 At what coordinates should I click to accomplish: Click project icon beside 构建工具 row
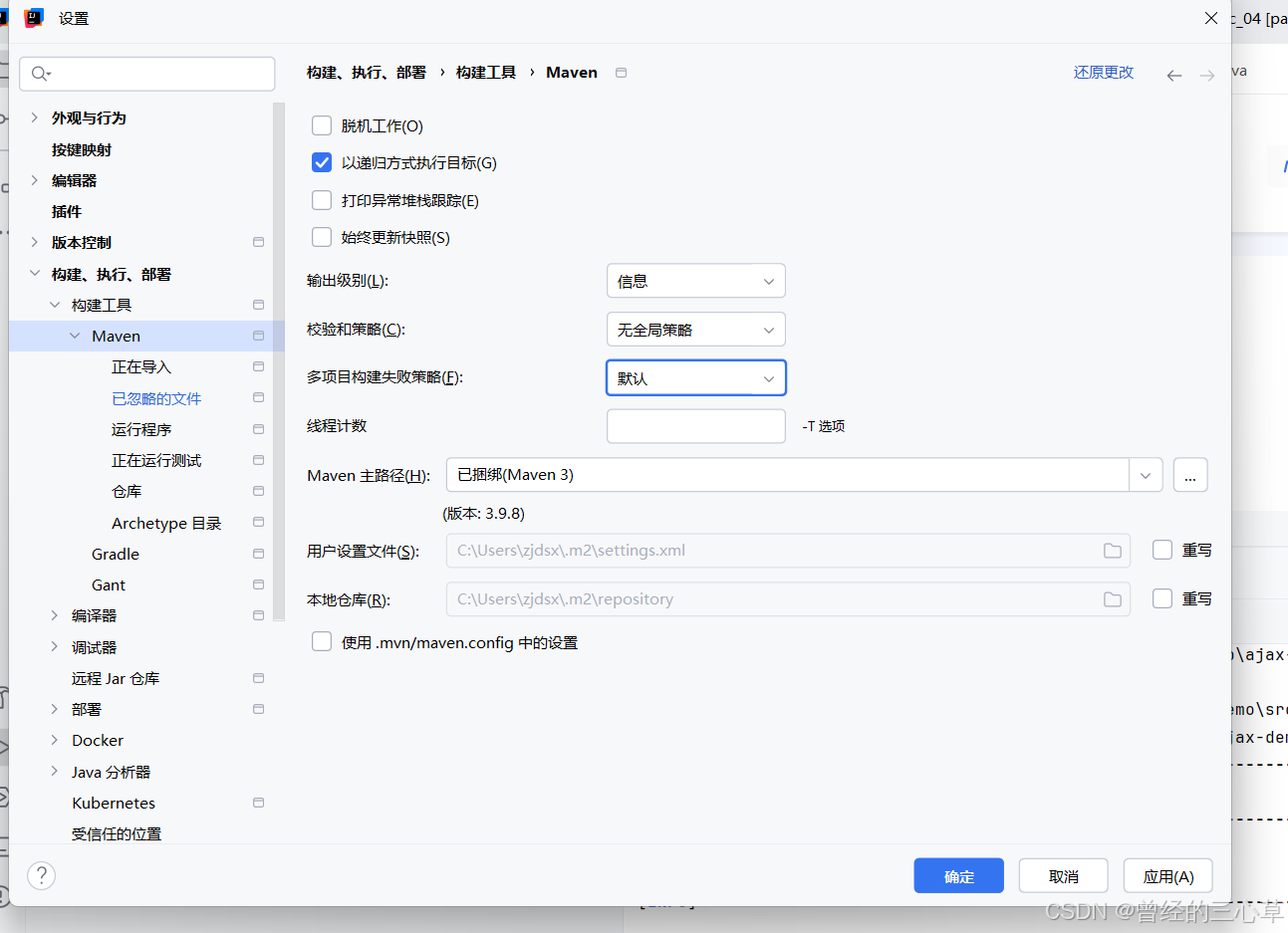(259, 305)
